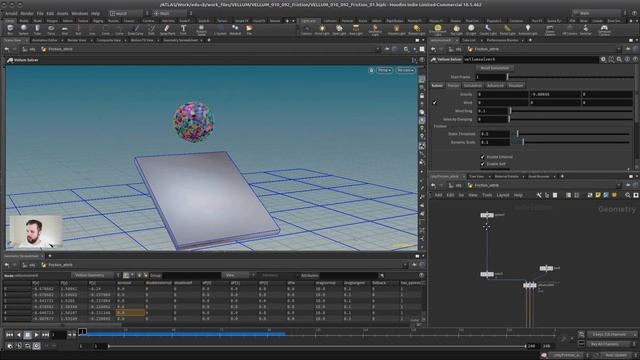The image size is (640, 360).
Task: Open the Vellum Geometry dropdown in spreadsheet
Action: coord(92,276)
